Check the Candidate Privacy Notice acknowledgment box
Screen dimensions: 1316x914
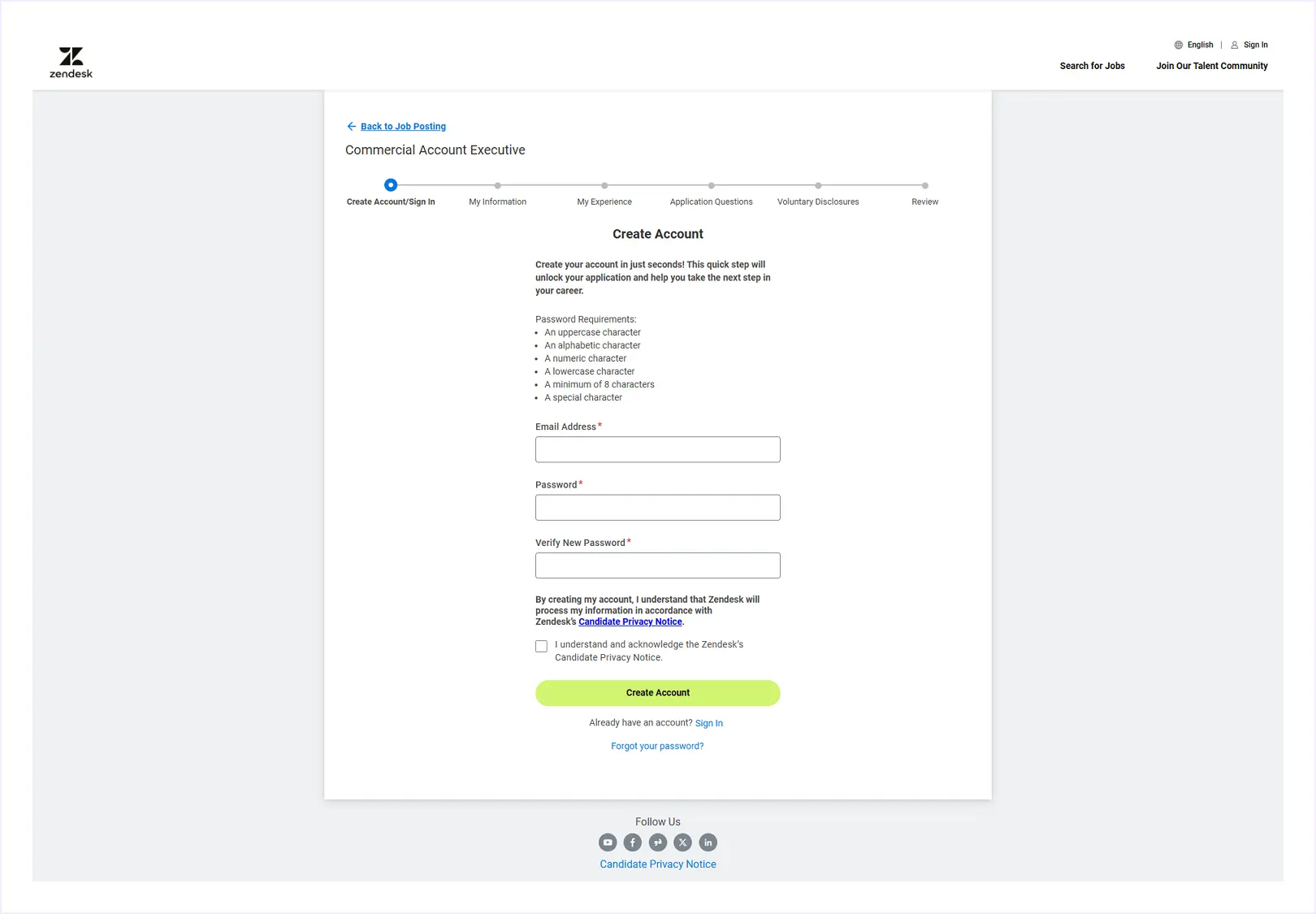point(541,646)
